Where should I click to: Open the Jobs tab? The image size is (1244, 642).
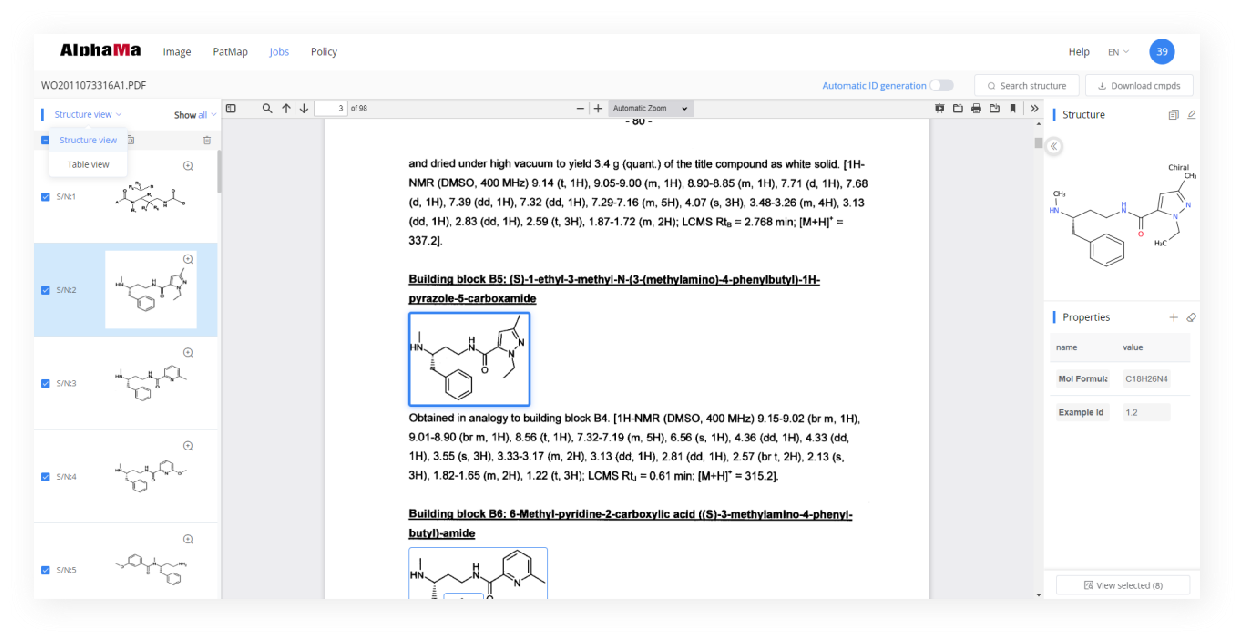[279, 52]
